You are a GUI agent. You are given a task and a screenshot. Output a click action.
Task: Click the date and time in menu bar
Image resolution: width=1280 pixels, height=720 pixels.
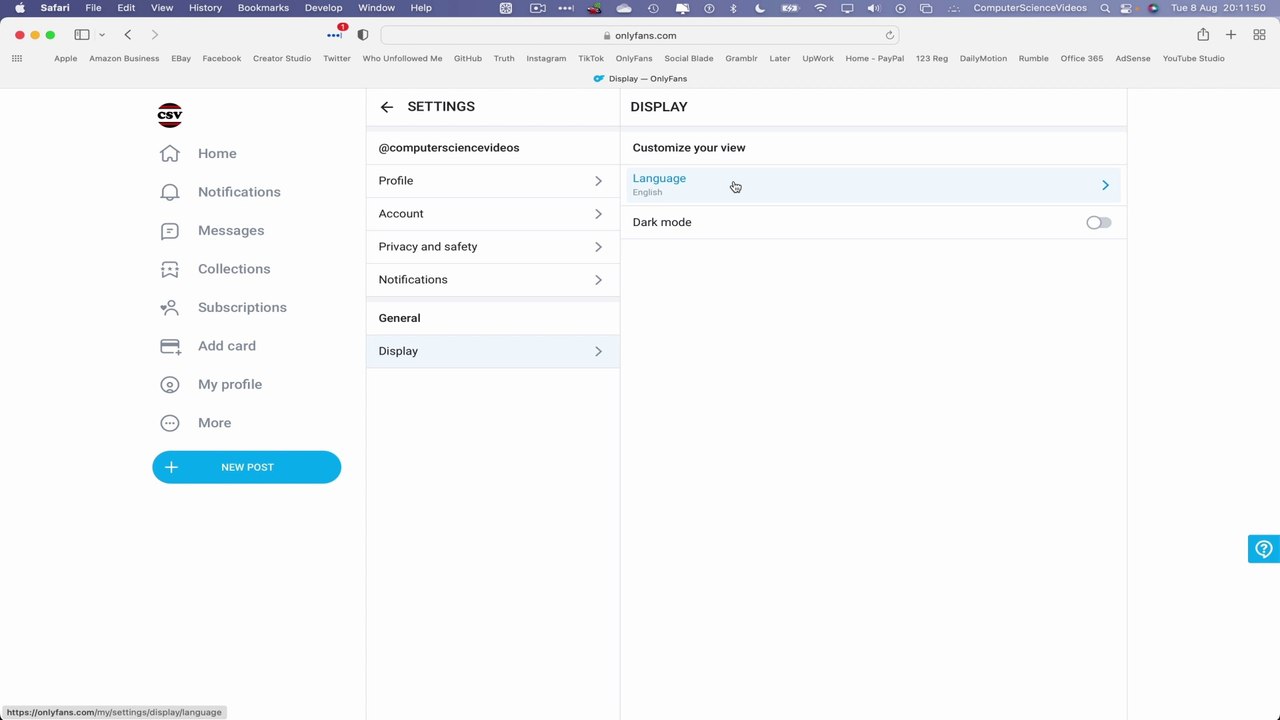click(x=1217, y=8)
